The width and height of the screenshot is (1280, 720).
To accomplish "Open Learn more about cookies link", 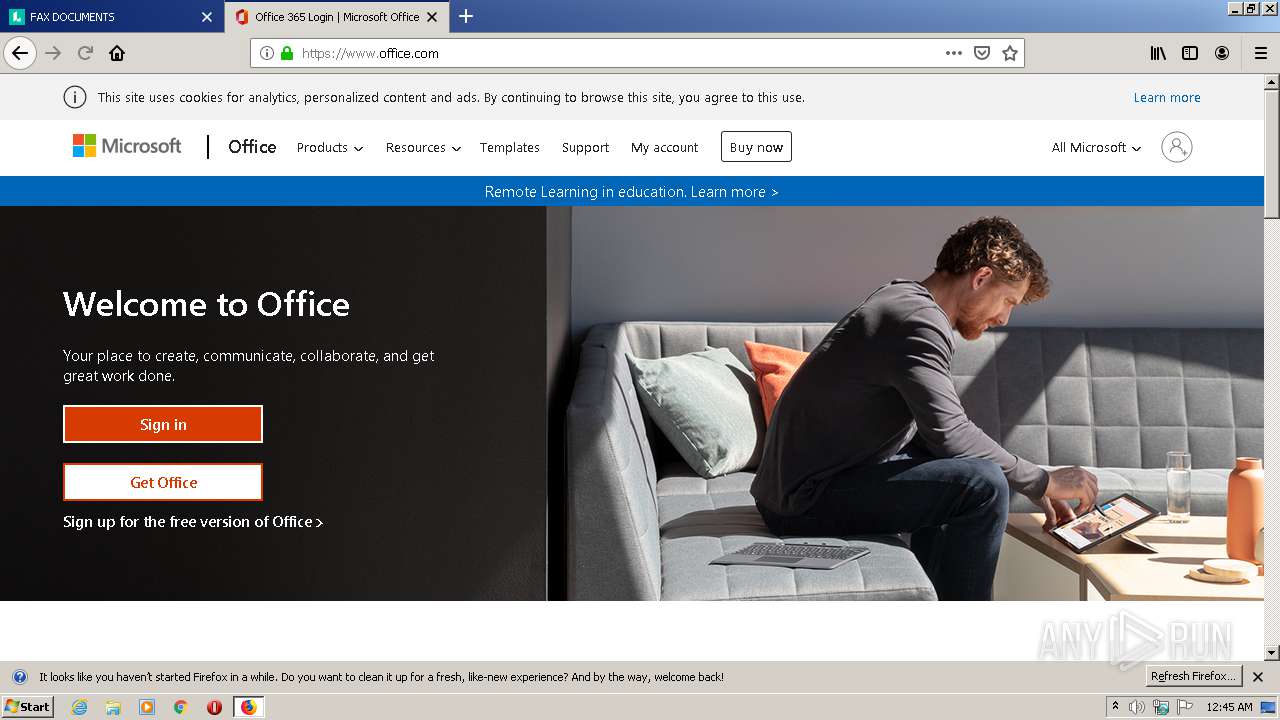I will (1167, 97).
